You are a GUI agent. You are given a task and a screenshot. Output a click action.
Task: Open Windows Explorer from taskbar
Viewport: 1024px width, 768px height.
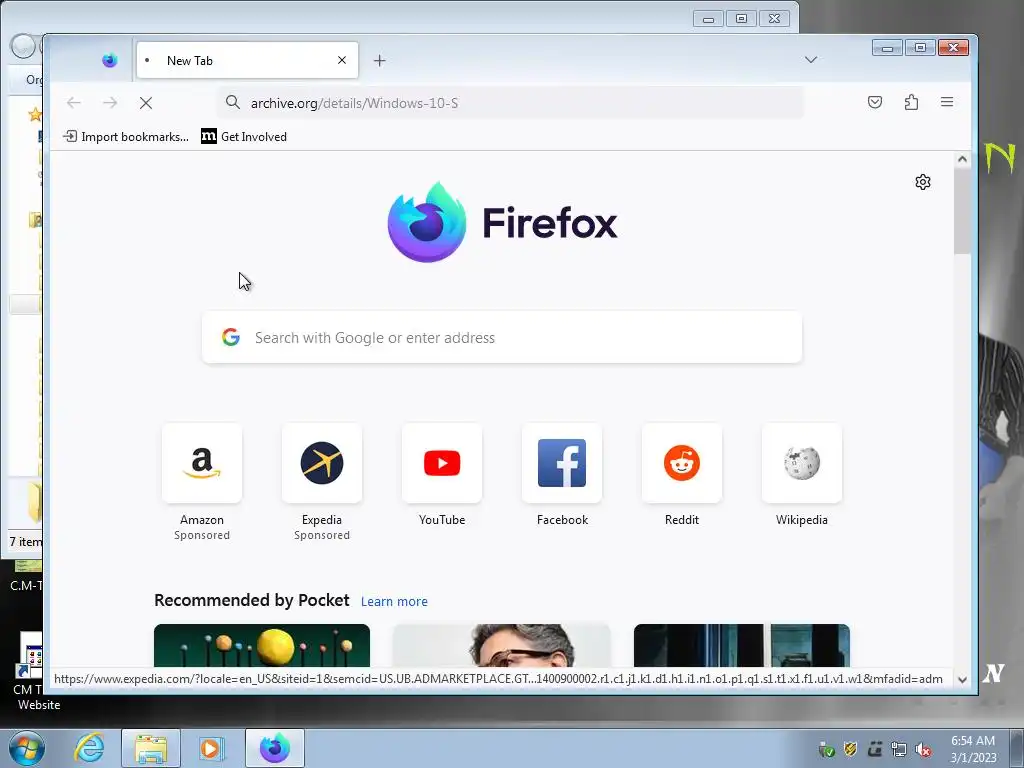[x=151, y=748]
